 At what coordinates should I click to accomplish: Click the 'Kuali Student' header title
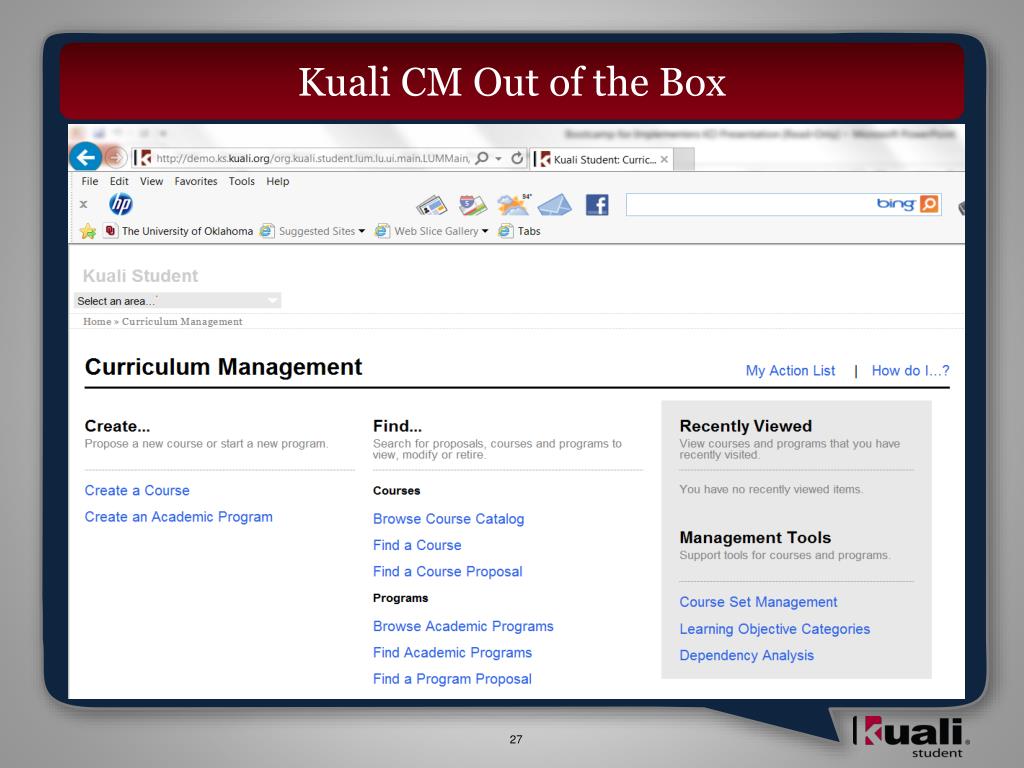(x=140, y=276)
